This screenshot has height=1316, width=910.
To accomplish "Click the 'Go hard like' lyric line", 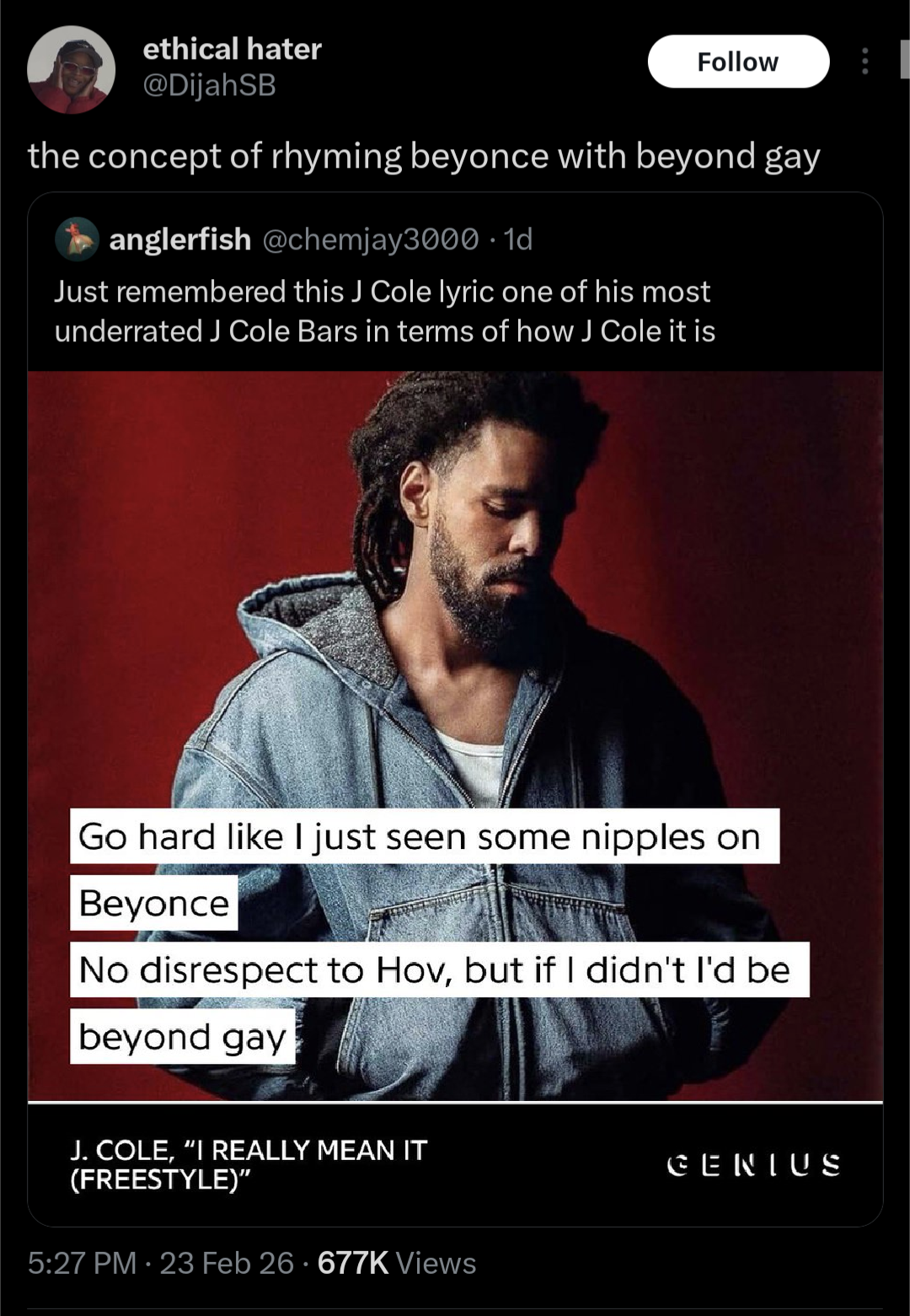I will pyautogui.click(x=425, y=836).
